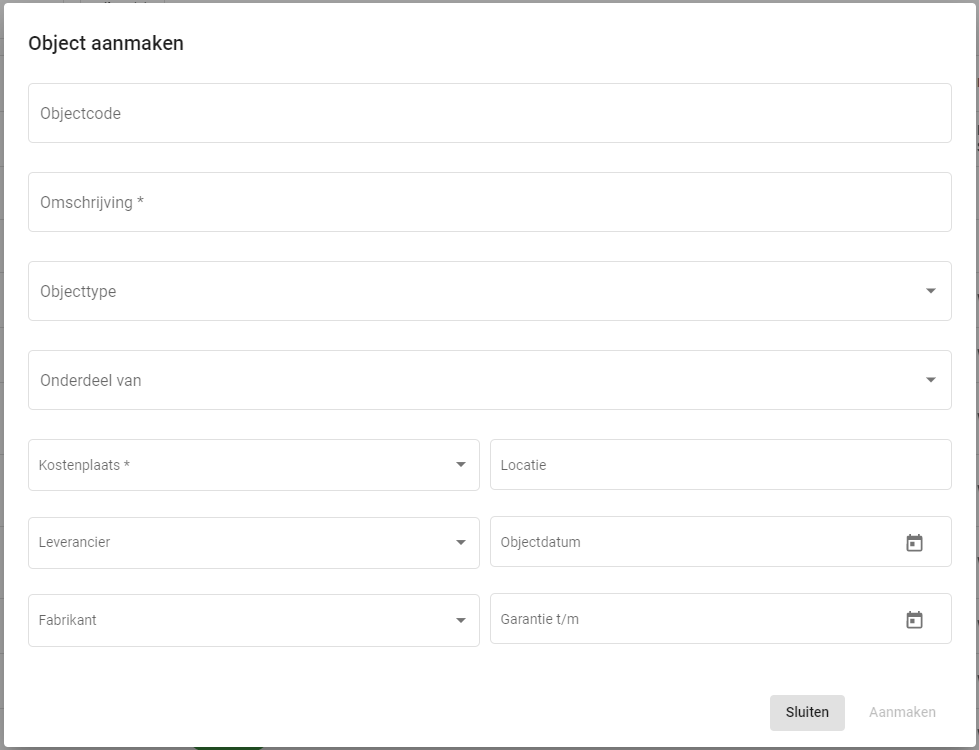Select the Locatie input field

coord(720,465)
